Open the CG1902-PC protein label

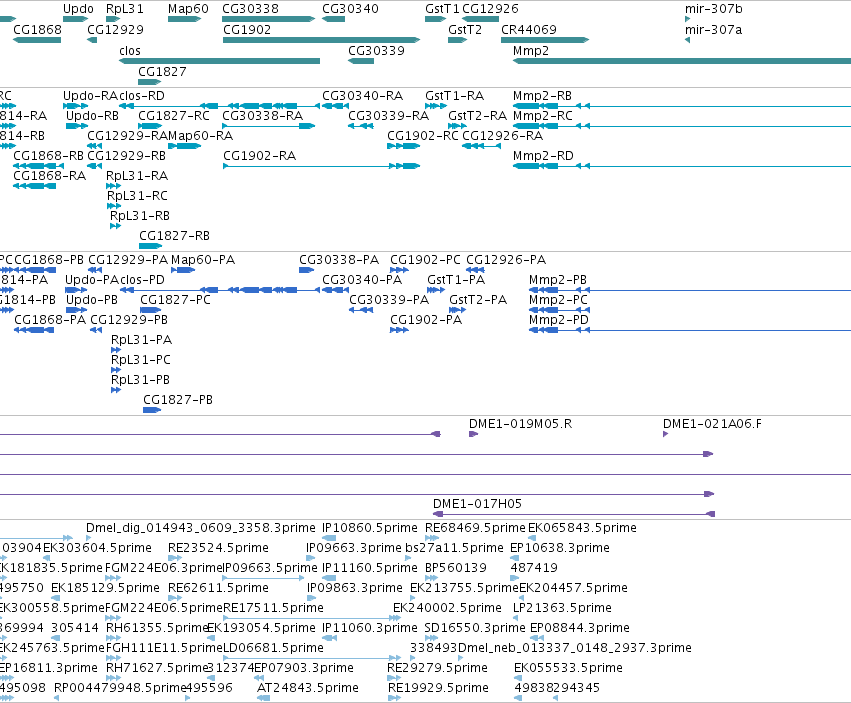(x=426, y=259)
